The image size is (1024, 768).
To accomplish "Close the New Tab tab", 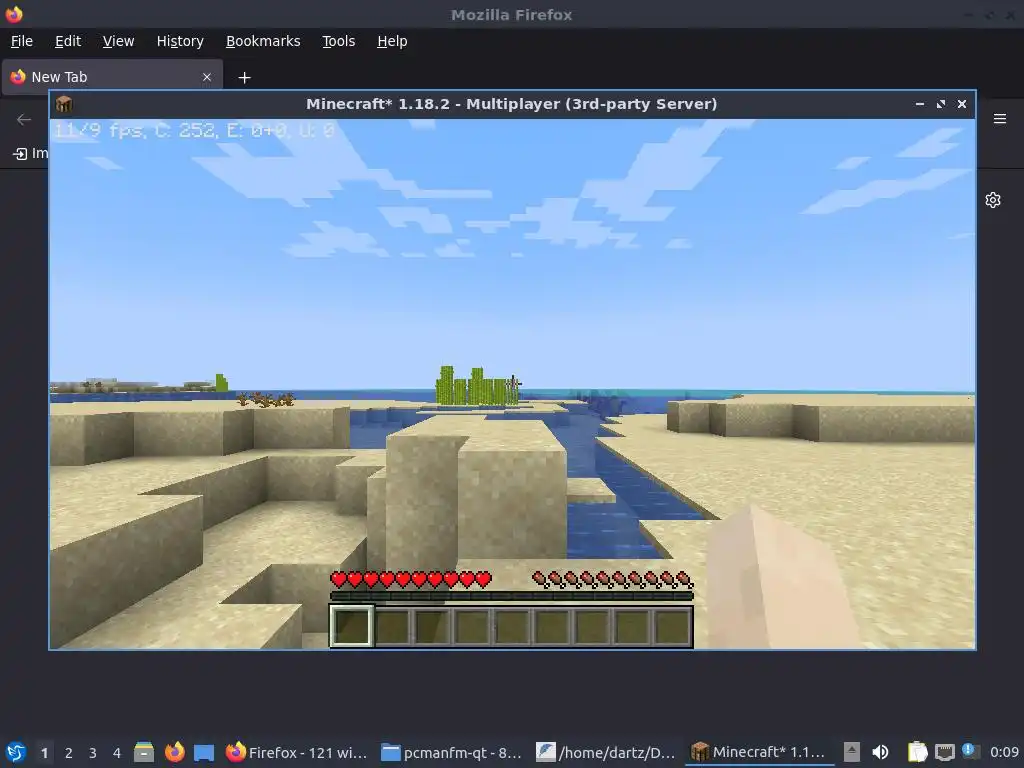I will point(206,77).
